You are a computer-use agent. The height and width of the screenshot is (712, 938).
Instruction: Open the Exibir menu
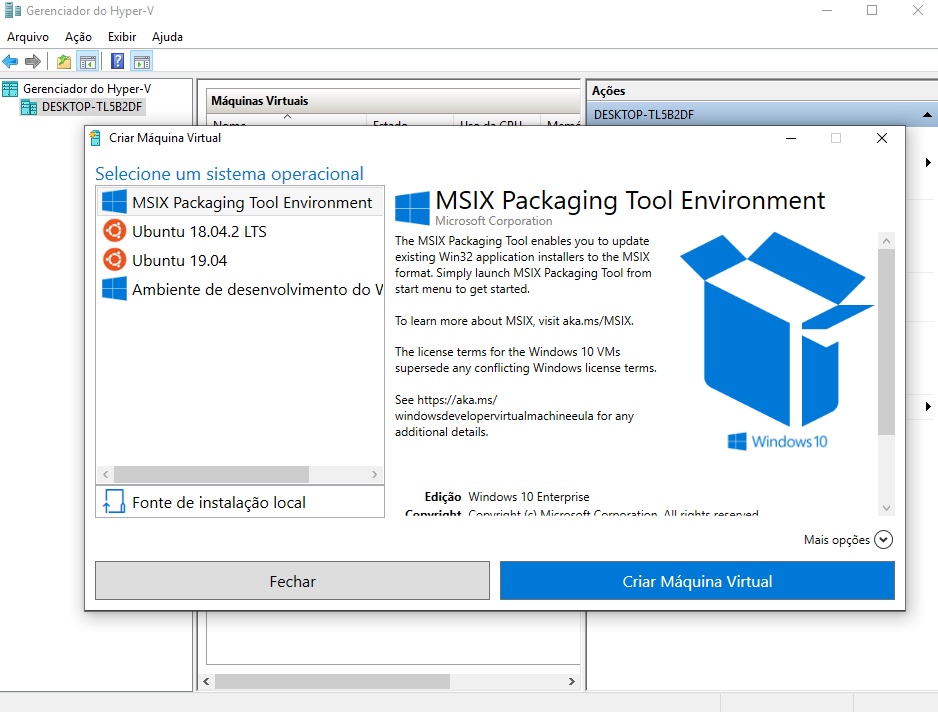pyautogui.click(x=122, y=37)
